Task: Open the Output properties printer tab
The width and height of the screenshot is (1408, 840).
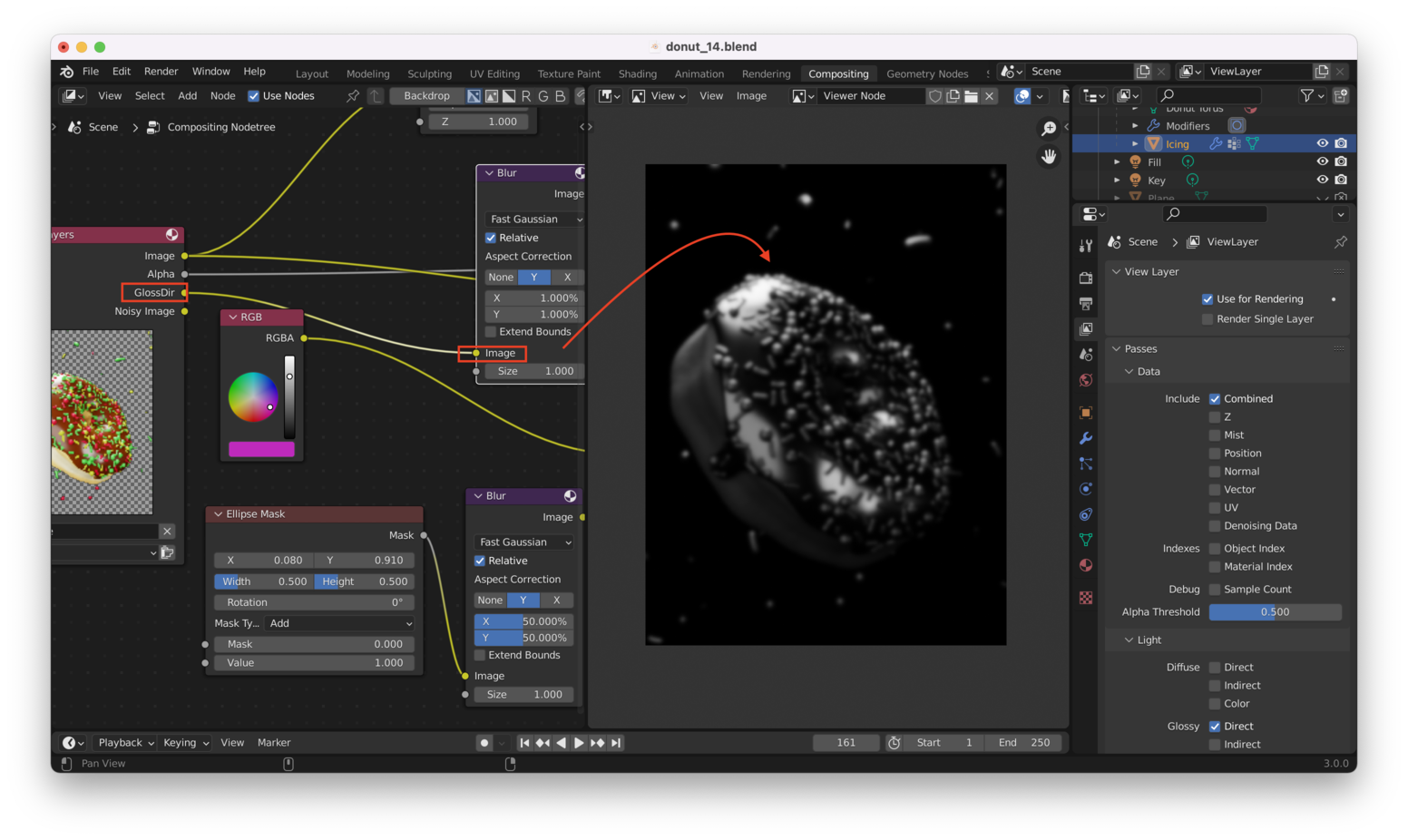Action: (1086, 304)
